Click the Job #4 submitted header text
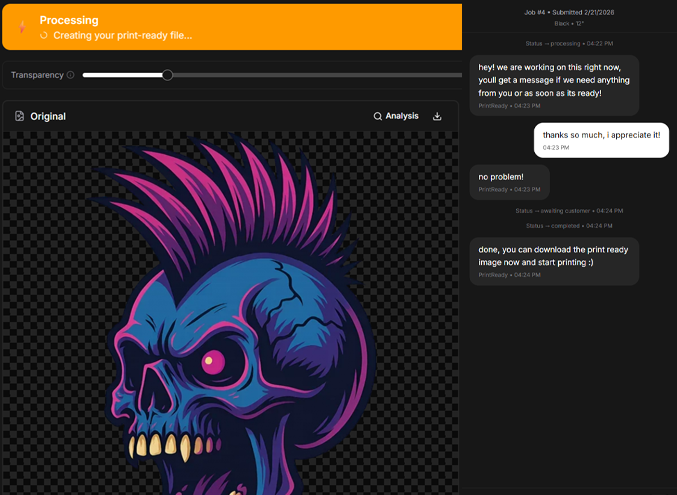 pos(569,12)
